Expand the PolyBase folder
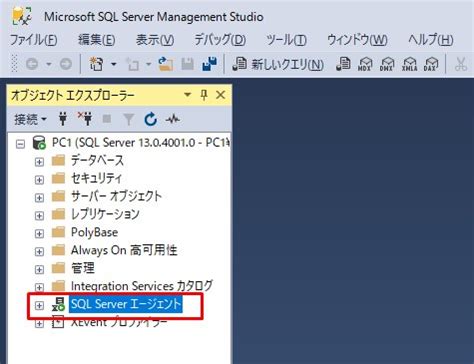 pyautogui.click(x=39, y=234)
